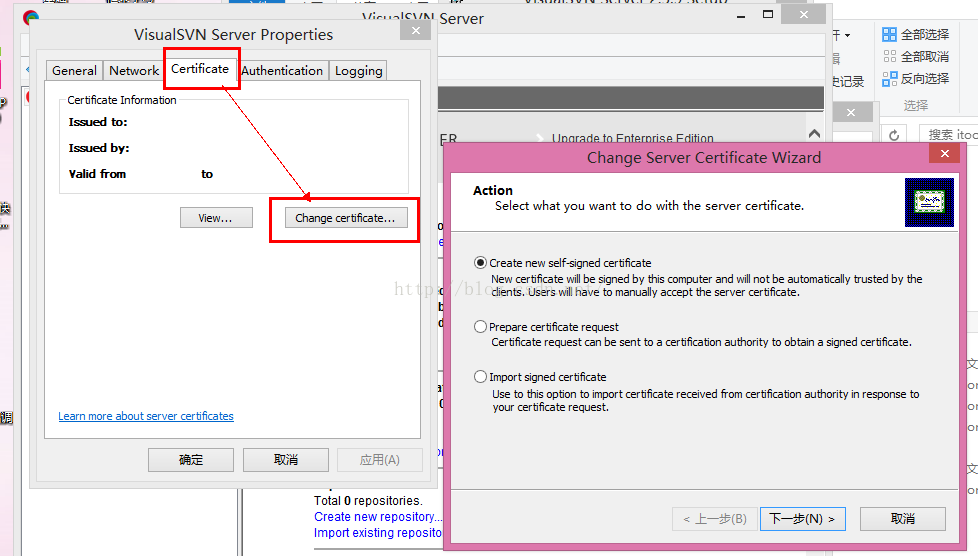This screenshot has width=978, height=556.
Task: Click Import existing repository link
Action: 378,532
